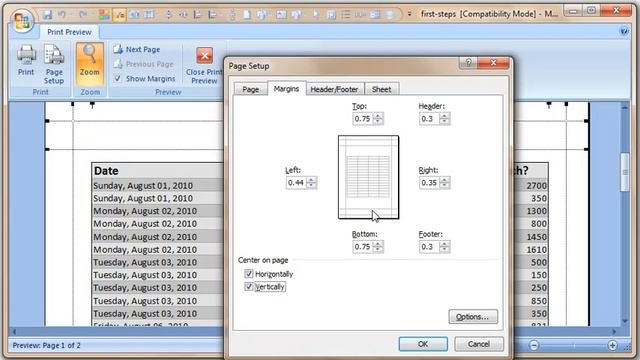Click horizontal scrollbar left arrow
Screen dimensions: 640x360
(14, 332)
